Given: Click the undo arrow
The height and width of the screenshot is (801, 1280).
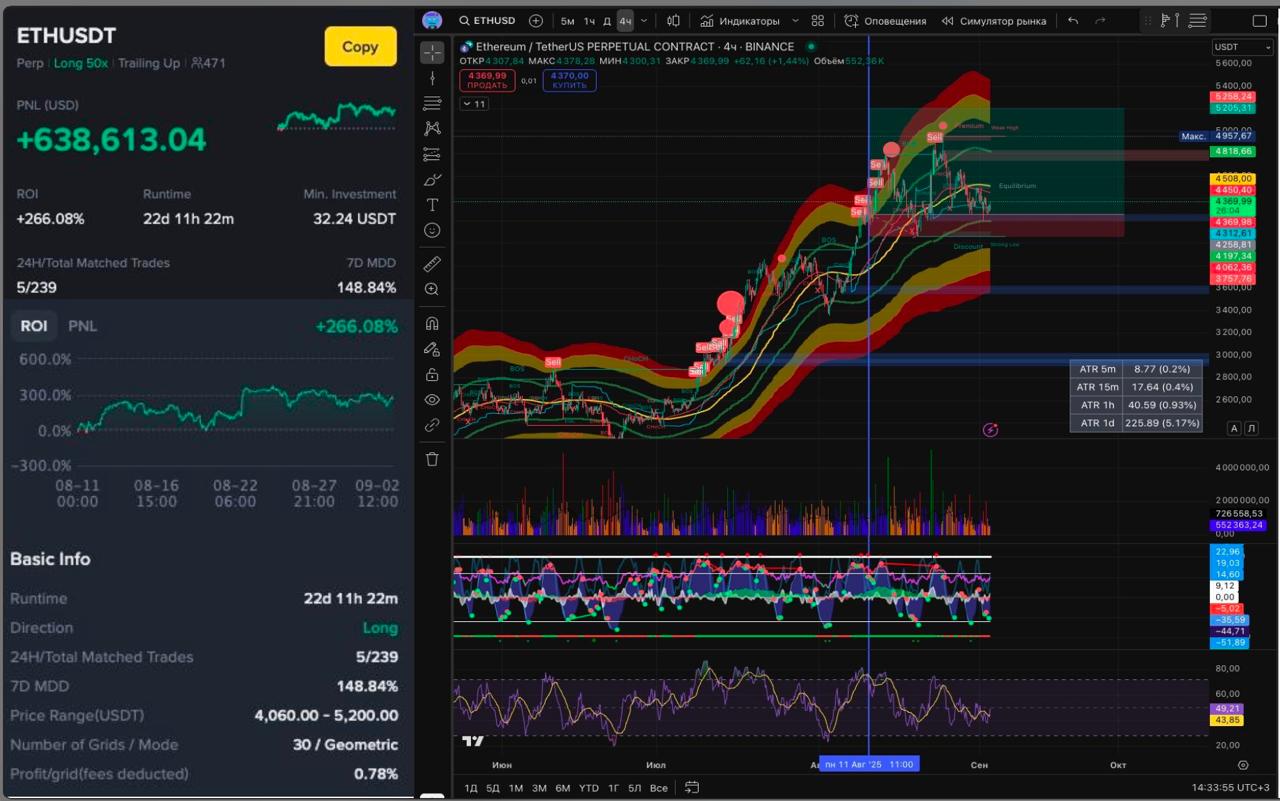Looking at the screenshot, I should [1073, 20].
